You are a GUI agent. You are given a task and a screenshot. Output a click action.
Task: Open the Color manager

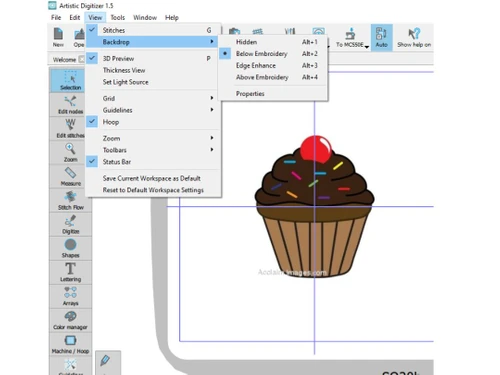coord(70,320)
